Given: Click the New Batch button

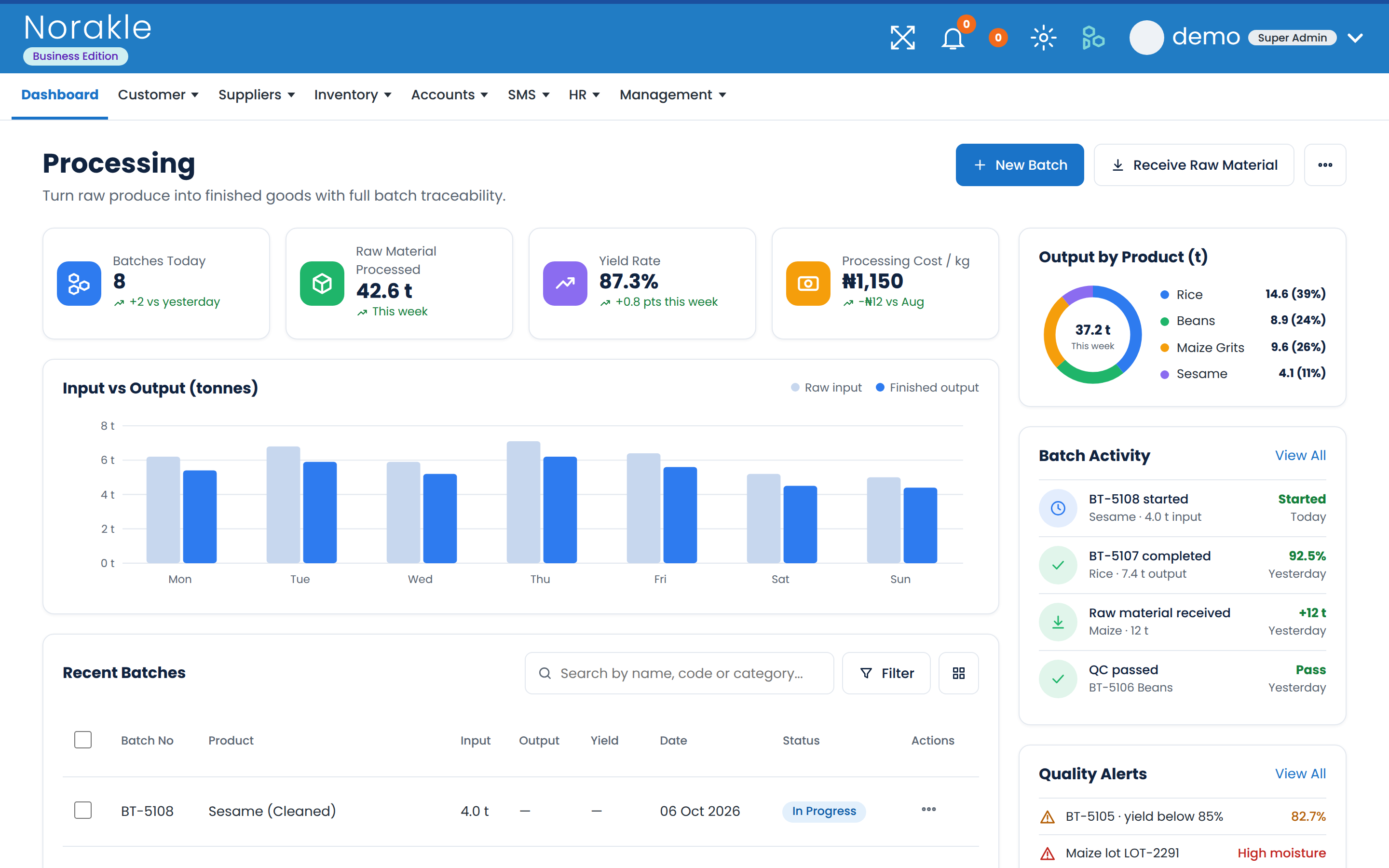Looking at the screenshot, I should (x=1020, y=165).
